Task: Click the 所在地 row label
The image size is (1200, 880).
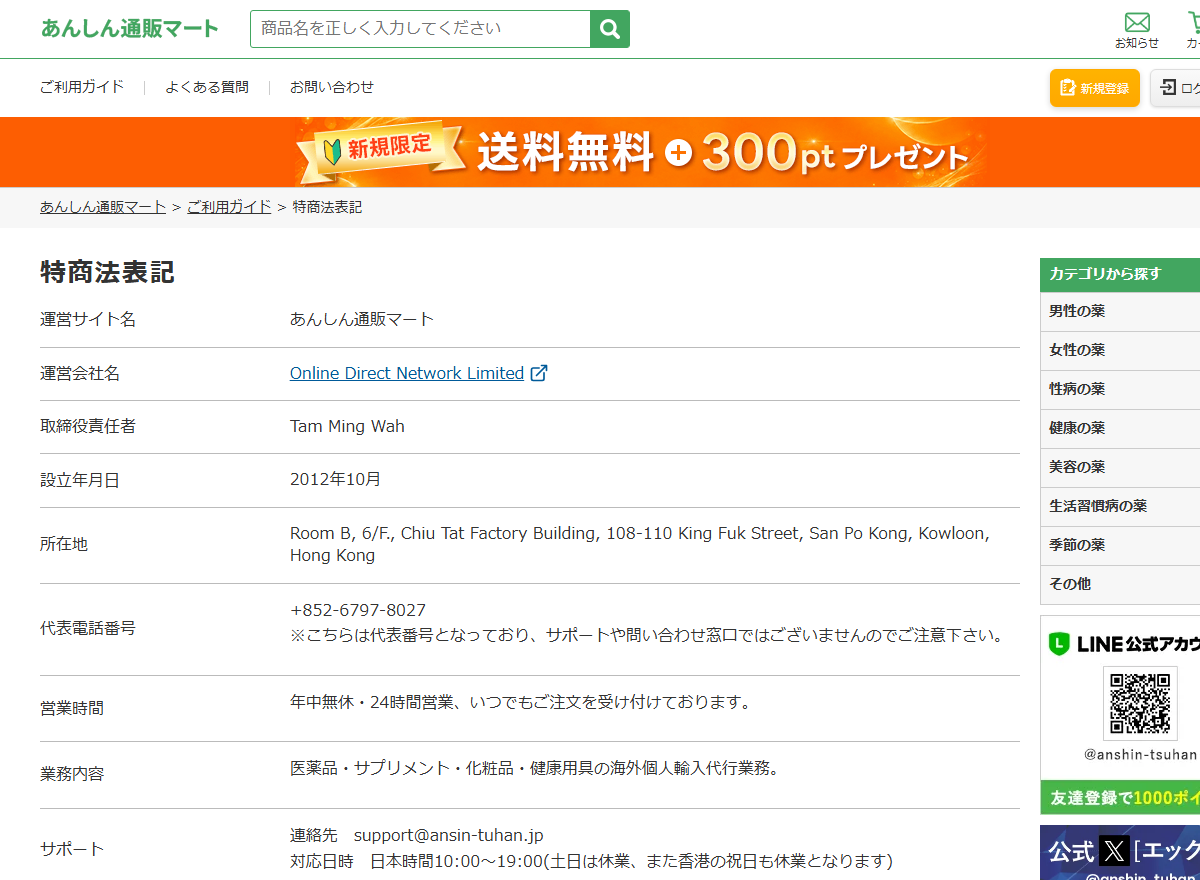Action: coord(64,544)
